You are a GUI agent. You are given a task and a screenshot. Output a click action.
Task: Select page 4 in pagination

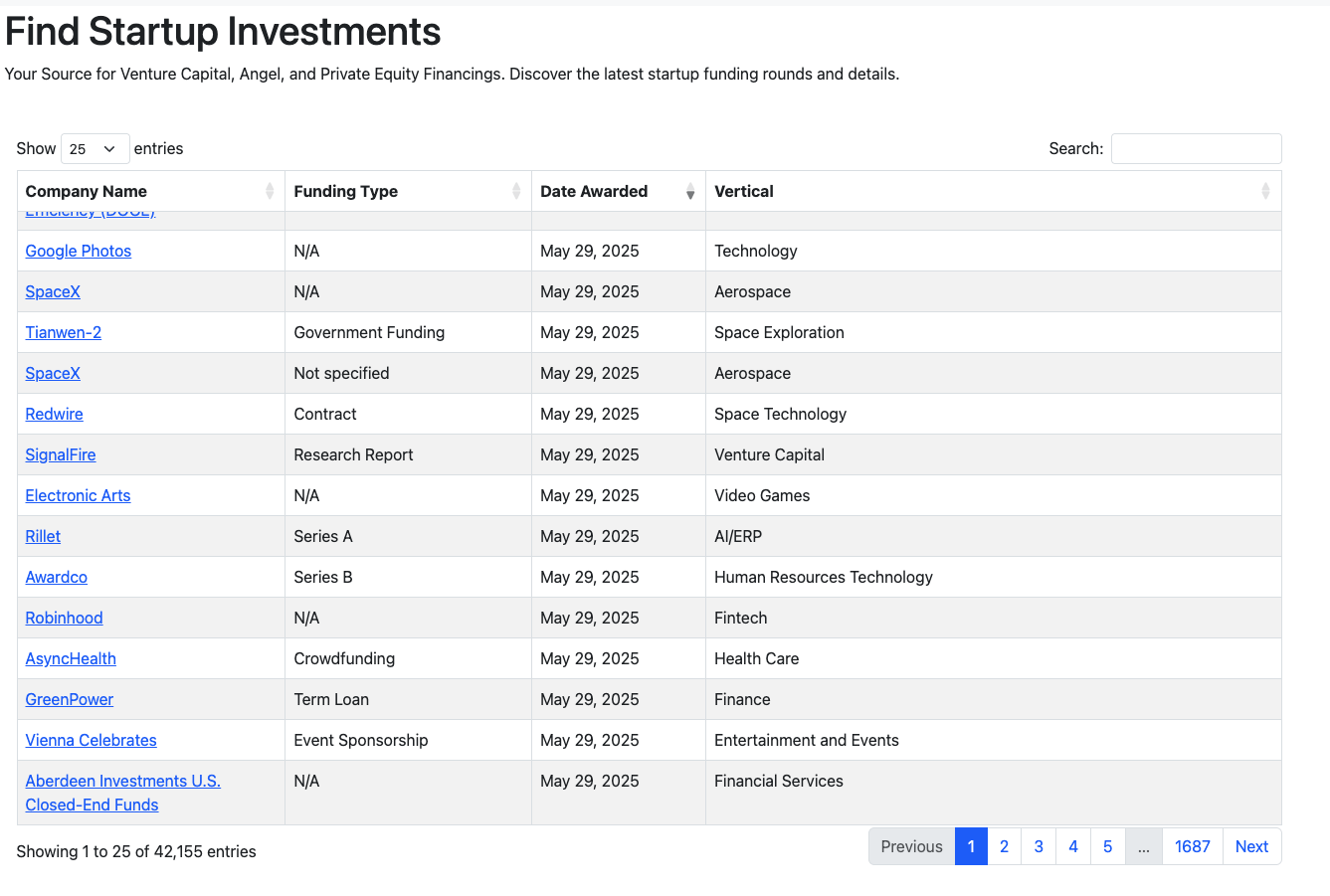[x=1073, y=846]
